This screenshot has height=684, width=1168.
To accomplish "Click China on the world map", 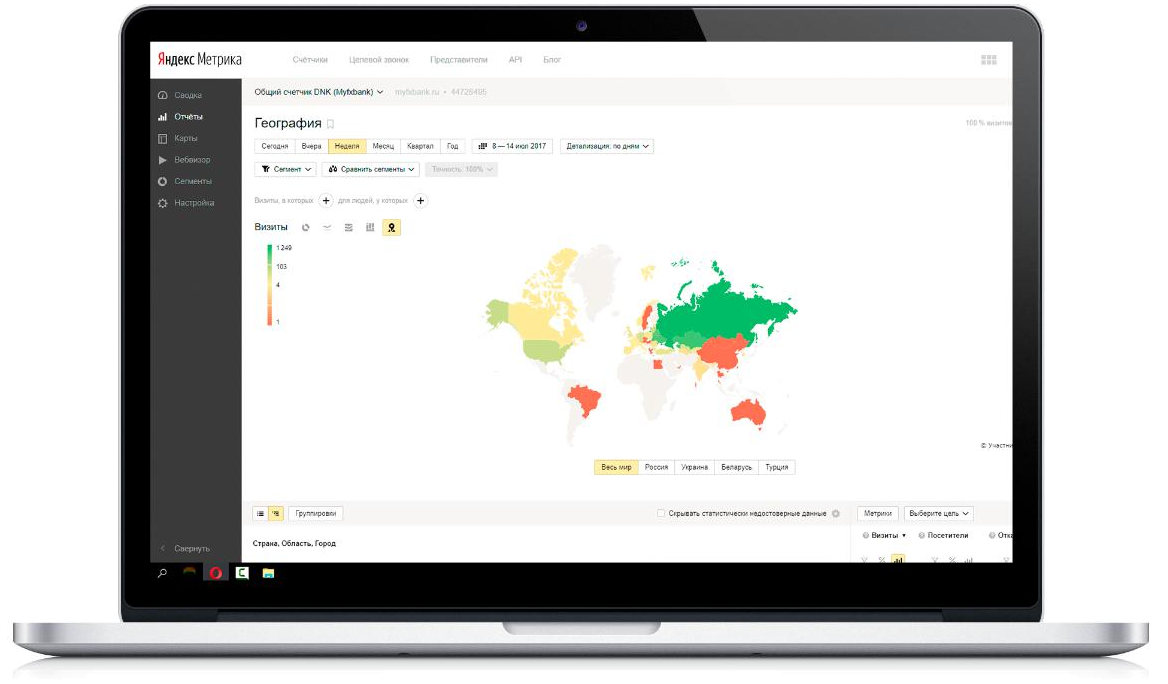I will 723,350.
